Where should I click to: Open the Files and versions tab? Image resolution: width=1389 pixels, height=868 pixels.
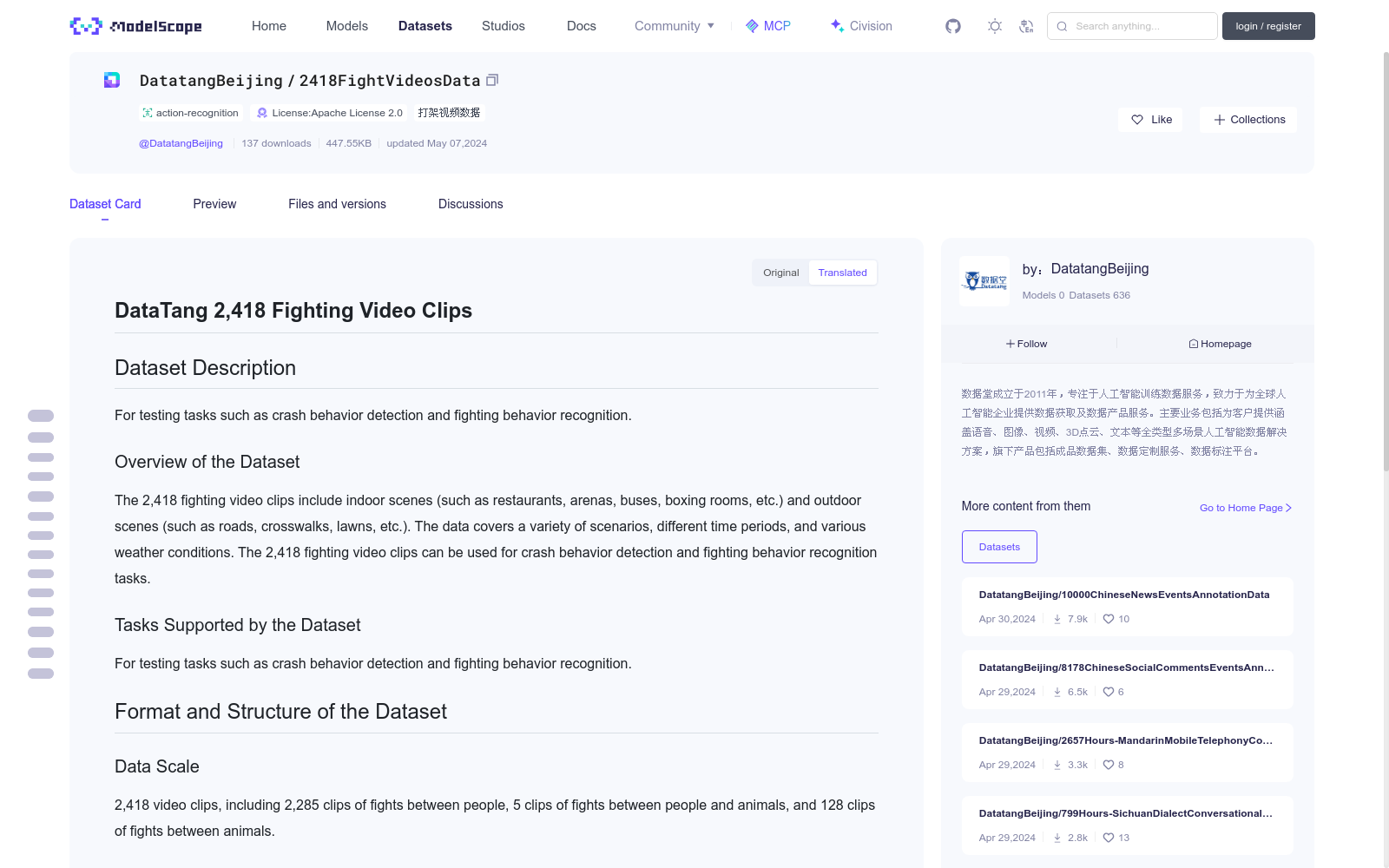pyautogui.click(x=337, y=204)
